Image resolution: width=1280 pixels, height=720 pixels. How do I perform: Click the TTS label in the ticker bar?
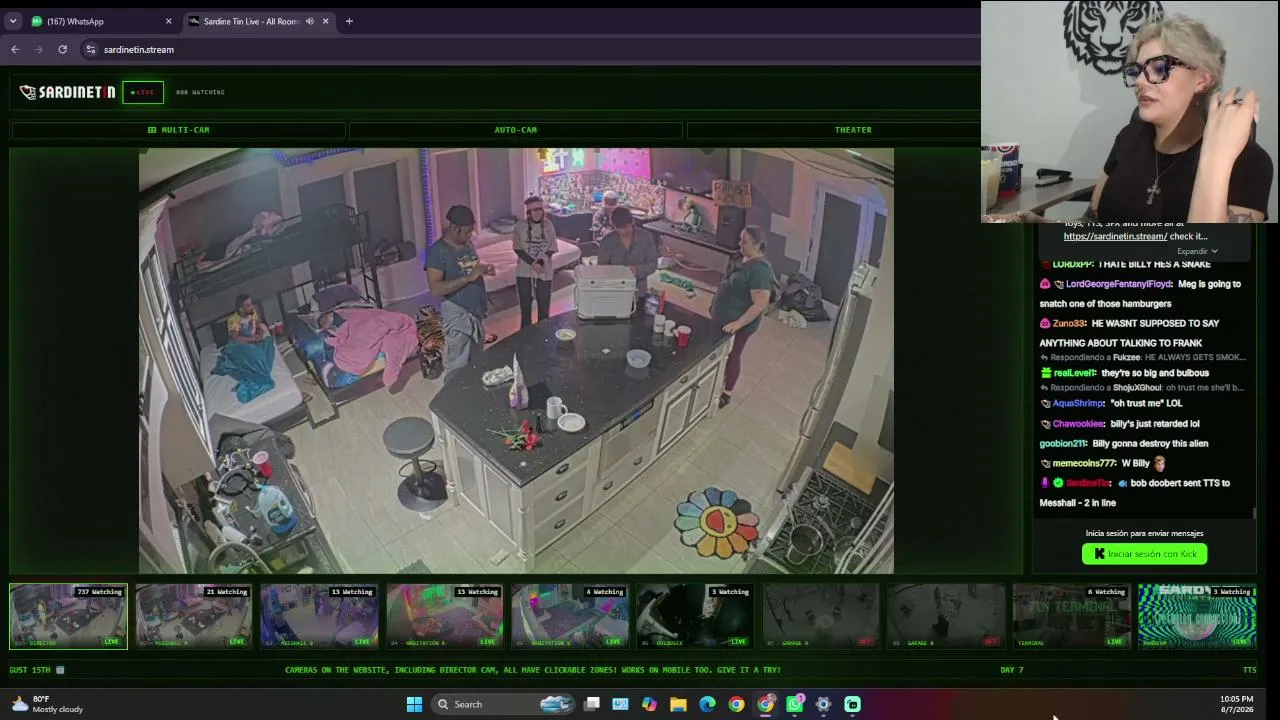click(x=1249, y=670)
